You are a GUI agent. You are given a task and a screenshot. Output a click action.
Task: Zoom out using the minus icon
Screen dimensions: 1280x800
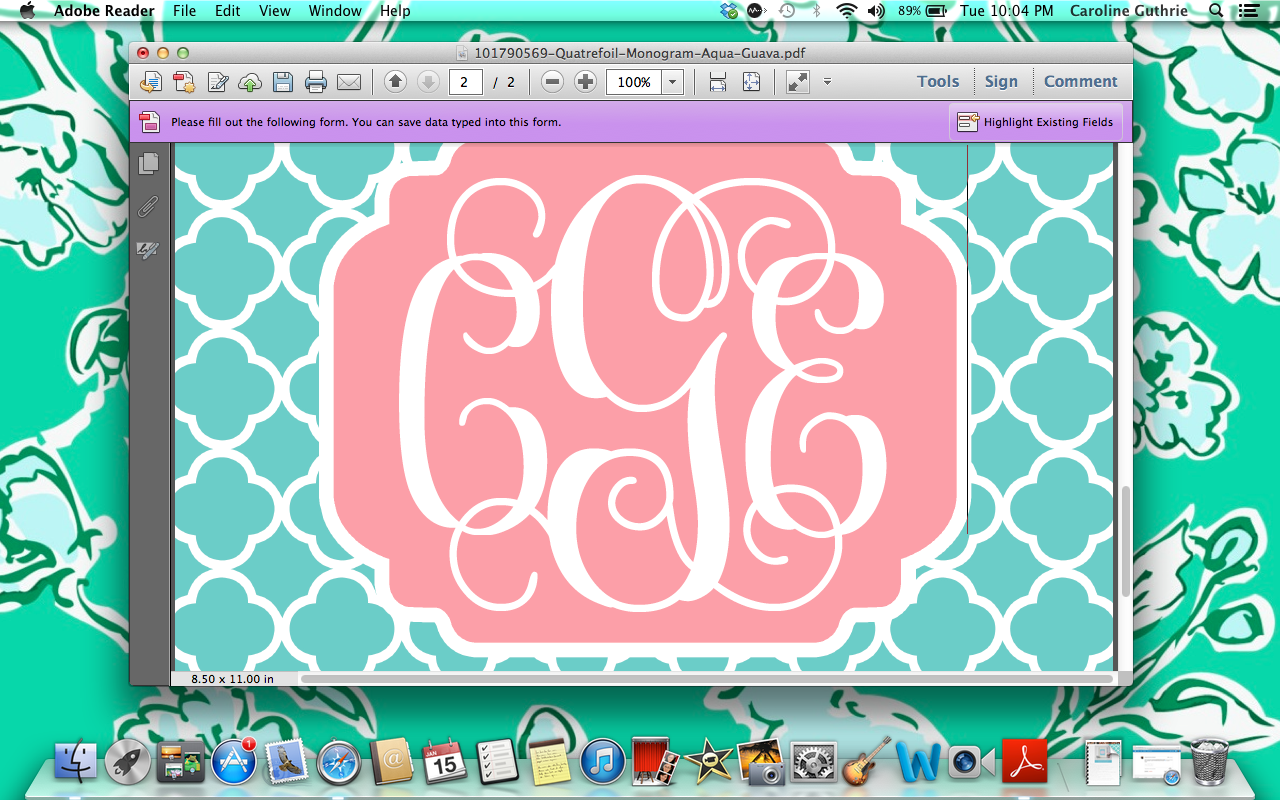pyautogui.click(x=552, y=82)
